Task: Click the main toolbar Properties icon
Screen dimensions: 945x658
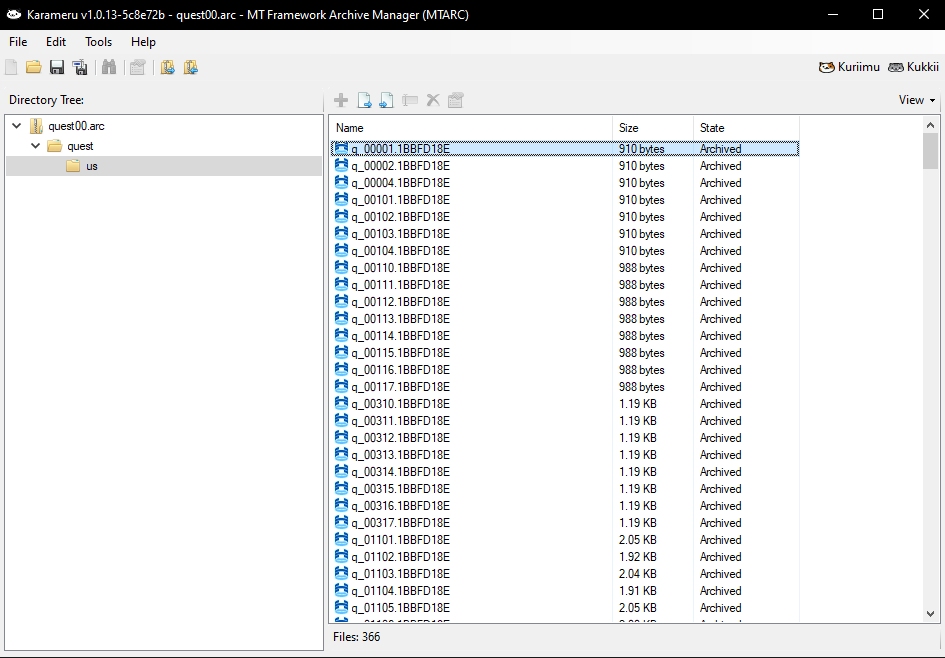Action: pos(137,67)
